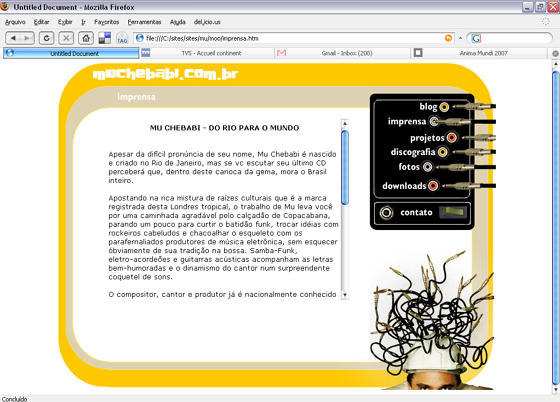Click the TAG toolbar icon
This screenshot has width=560, height=402.
click(122, 38)
